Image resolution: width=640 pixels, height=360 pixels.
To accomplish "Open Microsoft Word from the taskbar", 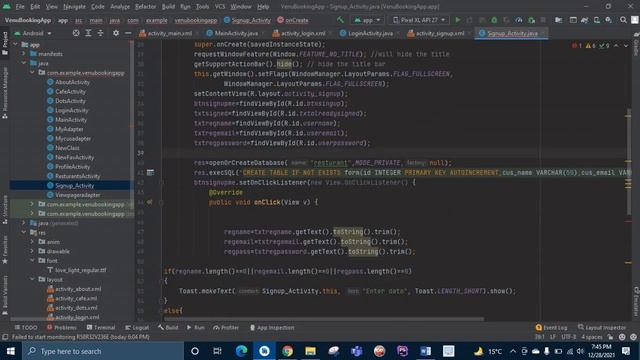I will [425, 351].
